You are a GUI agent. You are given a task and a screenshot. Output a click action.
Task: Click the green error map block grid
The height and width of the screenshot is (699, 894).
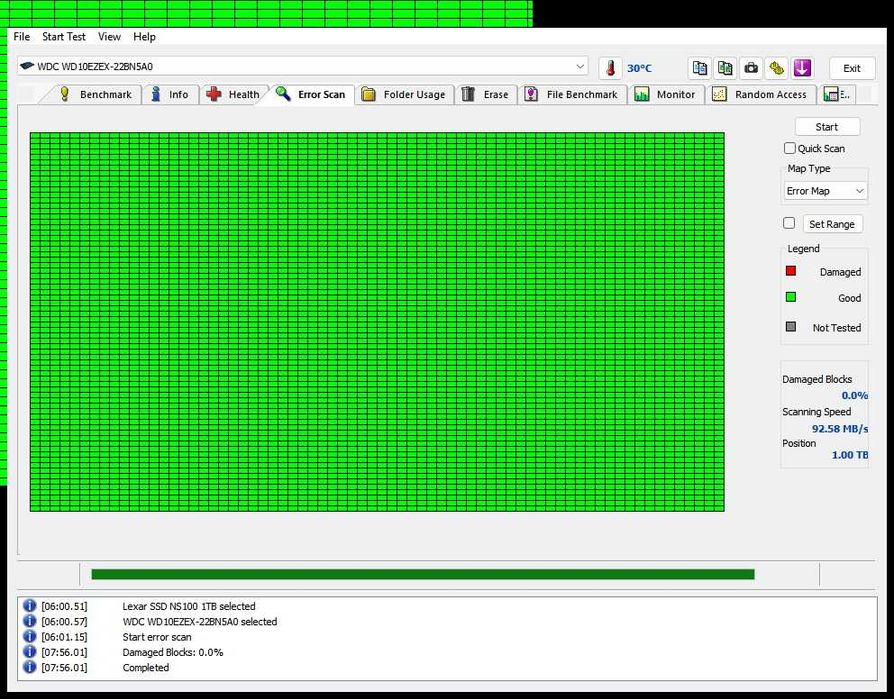377,322
